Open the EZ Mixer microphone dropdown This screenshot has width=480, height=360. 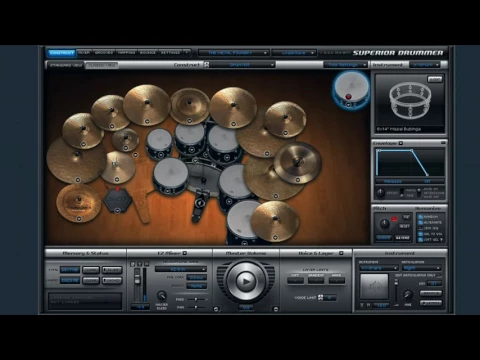(181, 269)
